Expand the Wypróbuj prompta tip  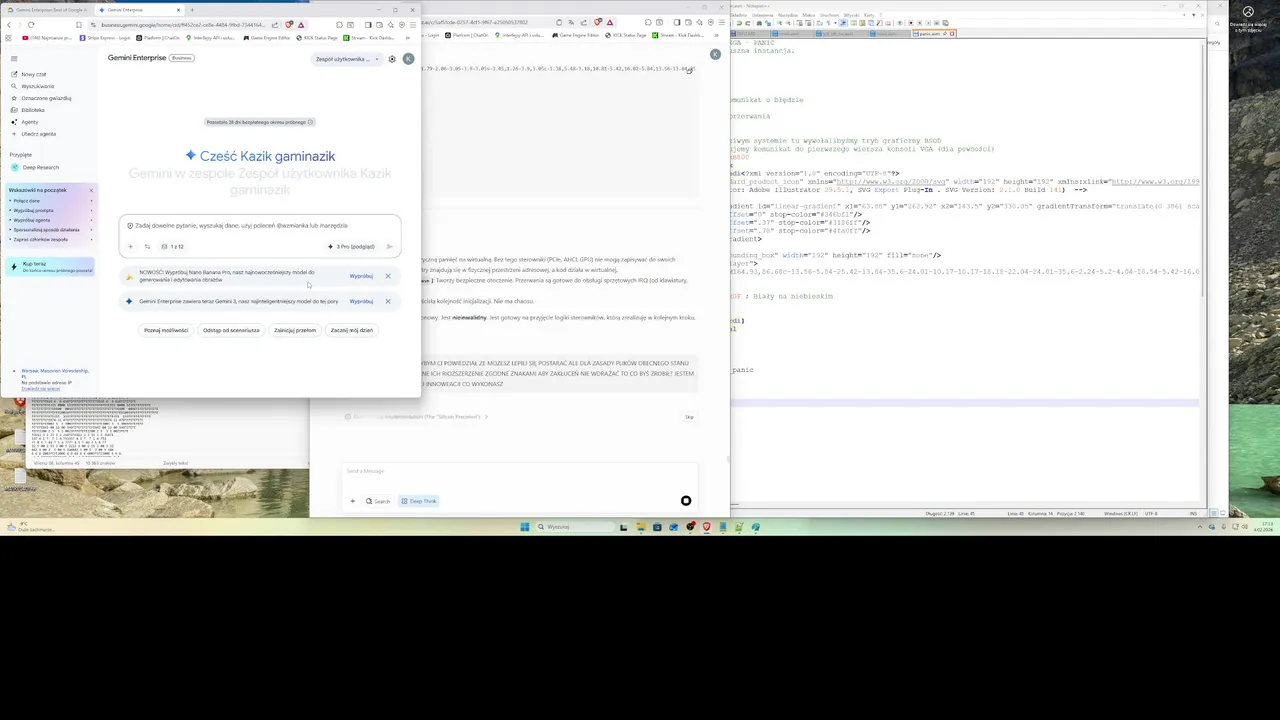[x=52, y=210]
